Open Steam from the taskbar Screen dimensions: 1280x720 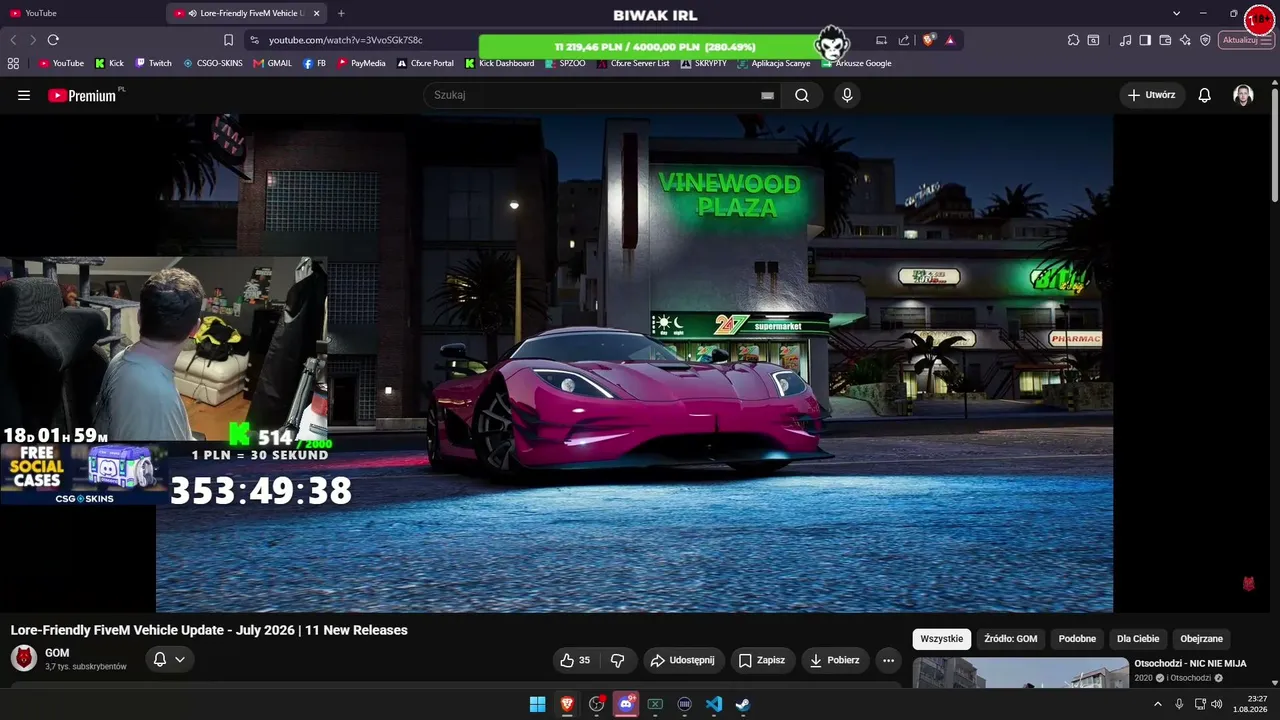(x=743, y=704)
